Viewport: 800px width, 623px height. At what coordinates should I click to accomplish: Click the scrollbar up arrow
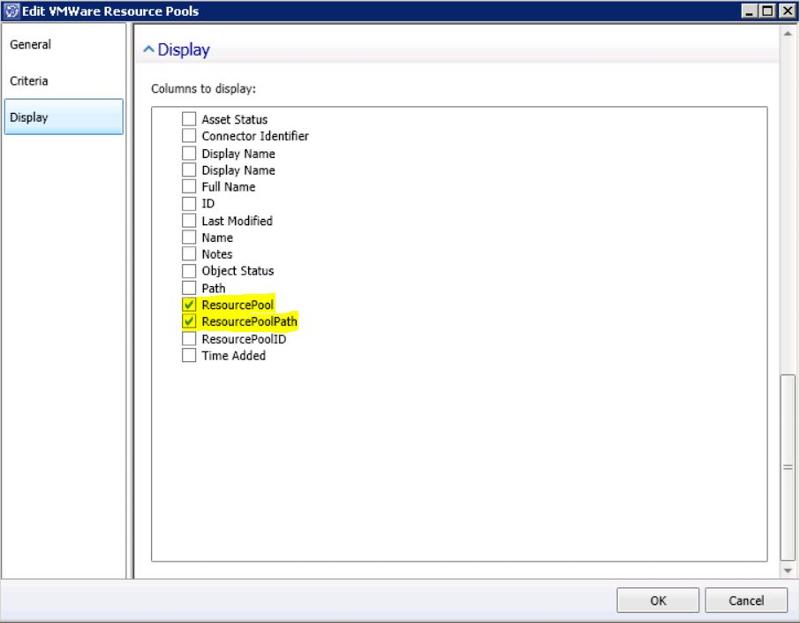[788, 34]
